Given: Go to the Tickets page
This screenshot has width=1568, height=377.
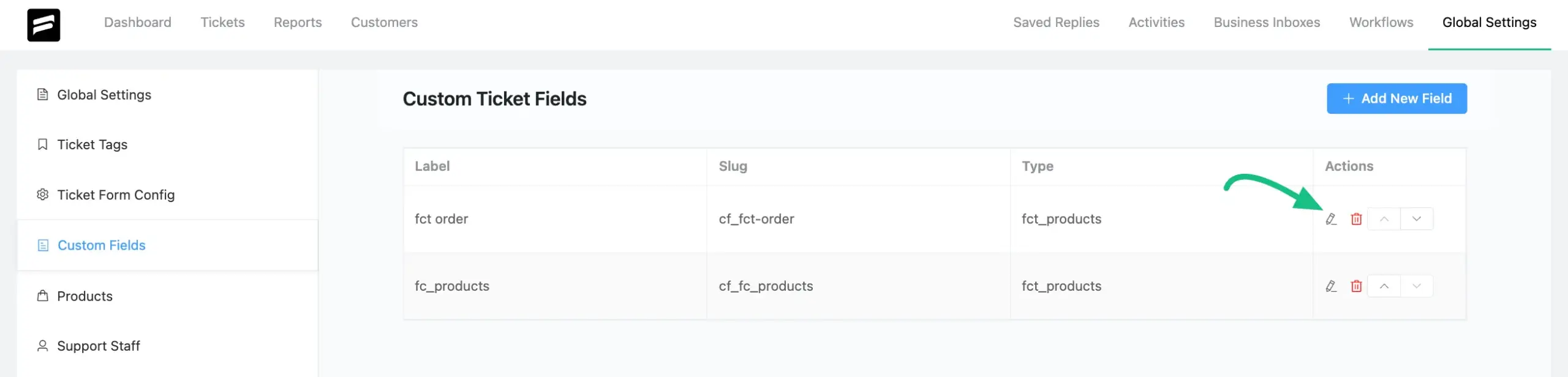Looking at the screenshot, I should 222,23.
